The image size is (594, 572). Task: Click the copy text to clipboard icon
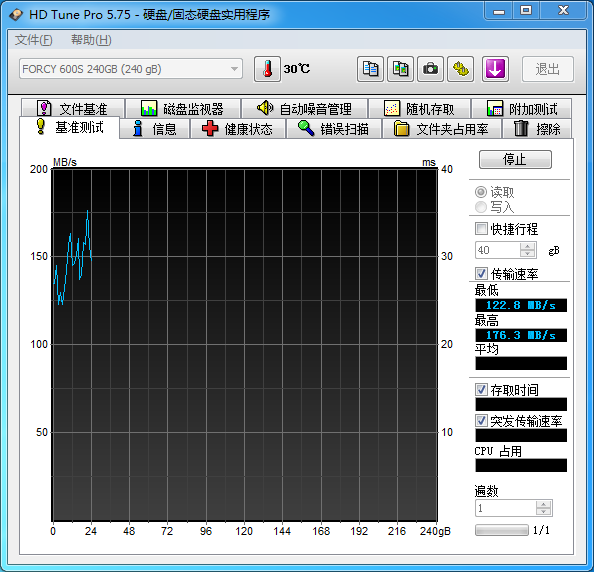coord(370,69)
